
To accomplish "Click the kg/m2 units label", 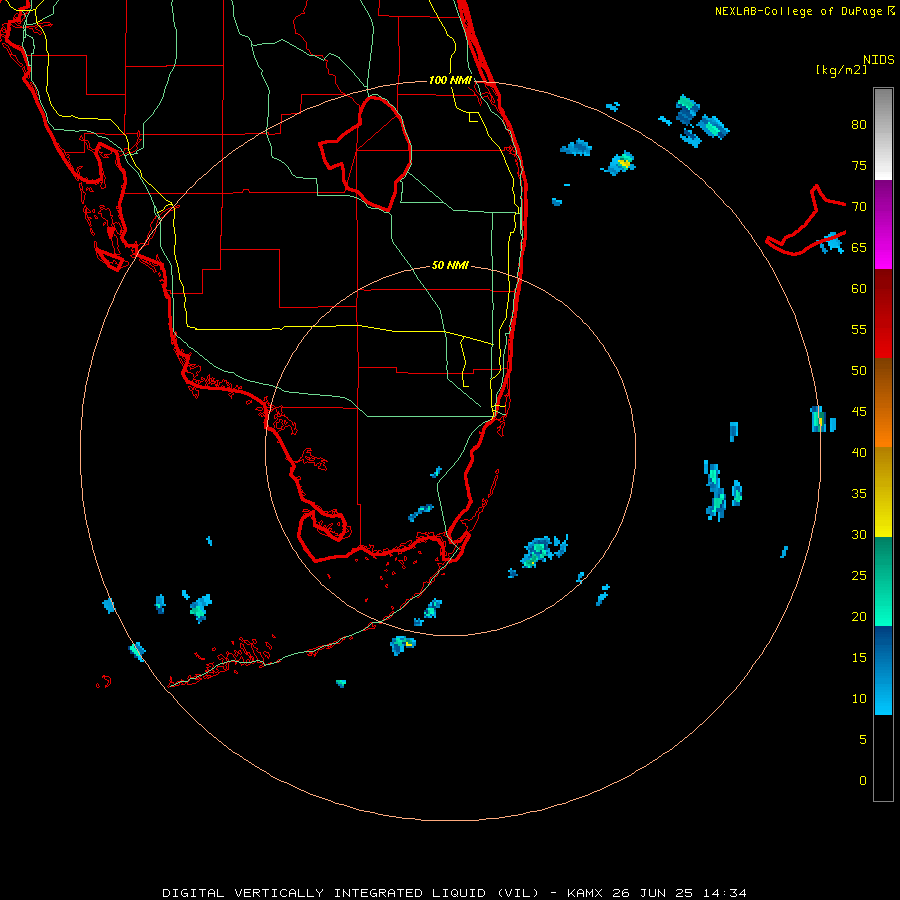I will pos(841,70).
